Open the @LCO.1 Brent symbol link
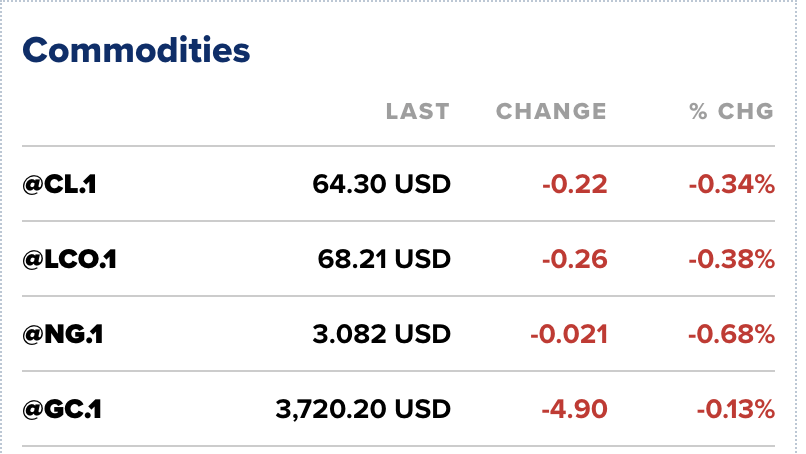The image size is (806, 454). coord(69,259)
